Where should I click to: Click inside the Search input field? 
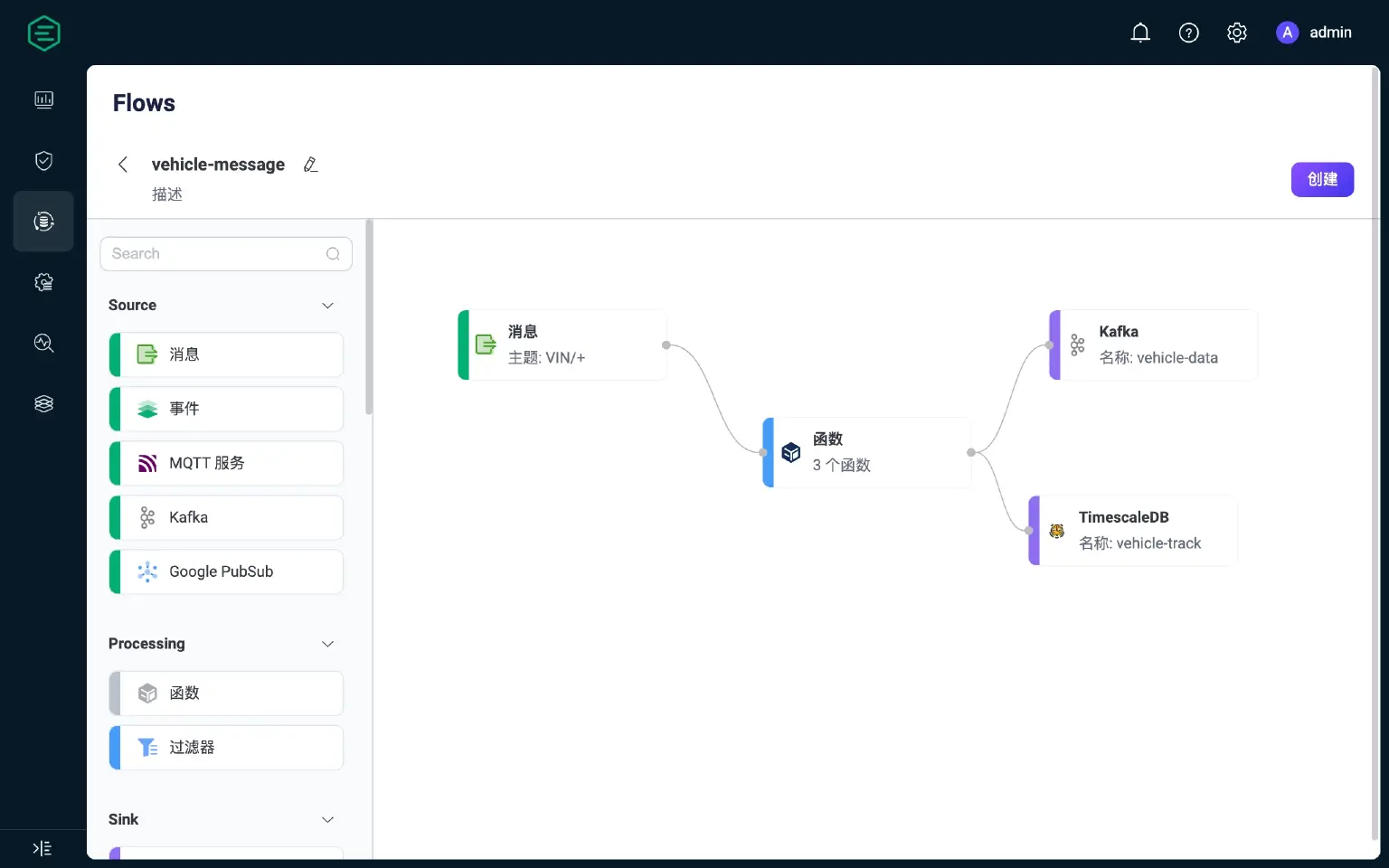tap(217, 253)
